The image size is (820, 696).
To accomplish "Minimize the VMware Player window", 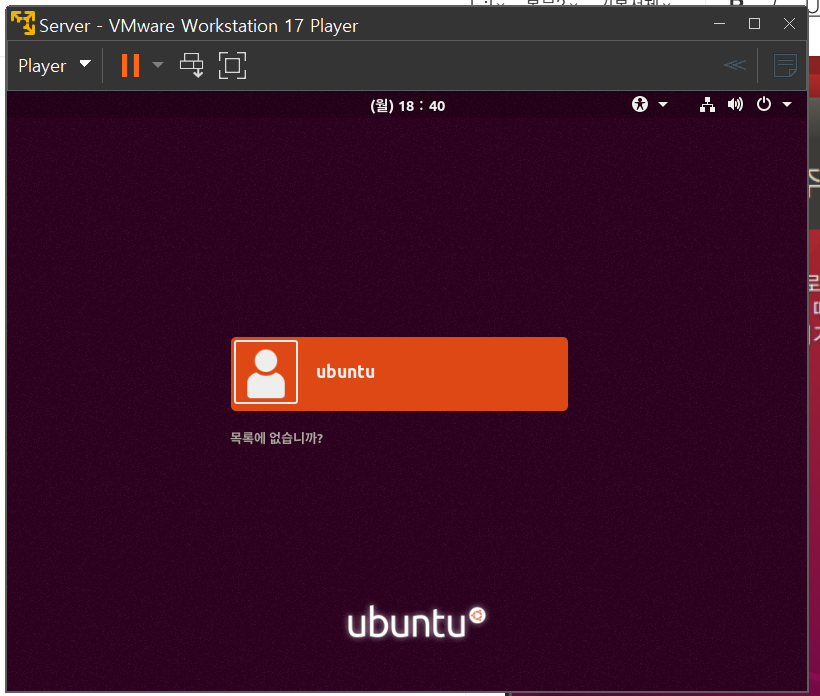I will [x=720, y=24].
